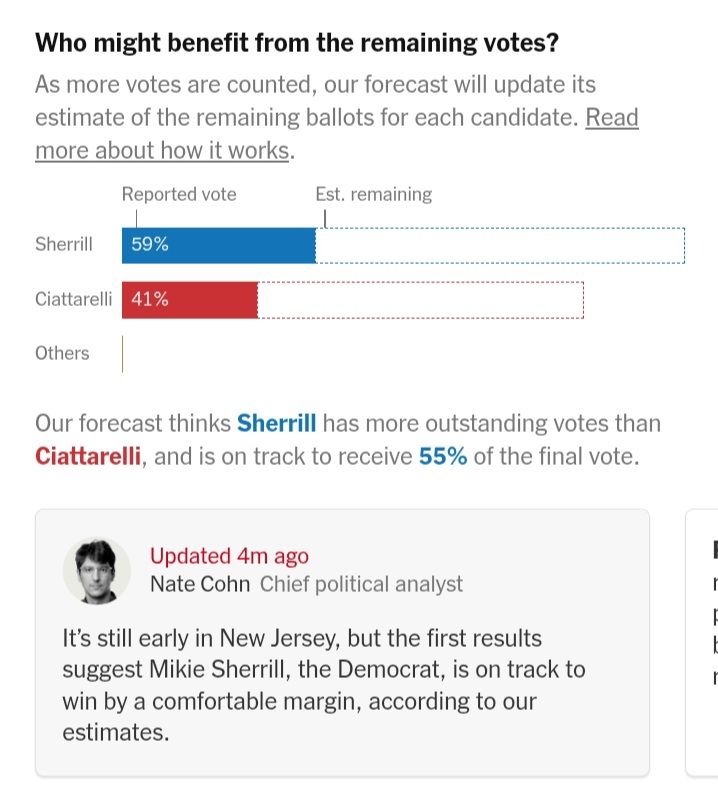The width and height of the screenshot is (718, 791).
Task: Click the "Nate Cohn" author name
Action: click(x=200, y=584)
